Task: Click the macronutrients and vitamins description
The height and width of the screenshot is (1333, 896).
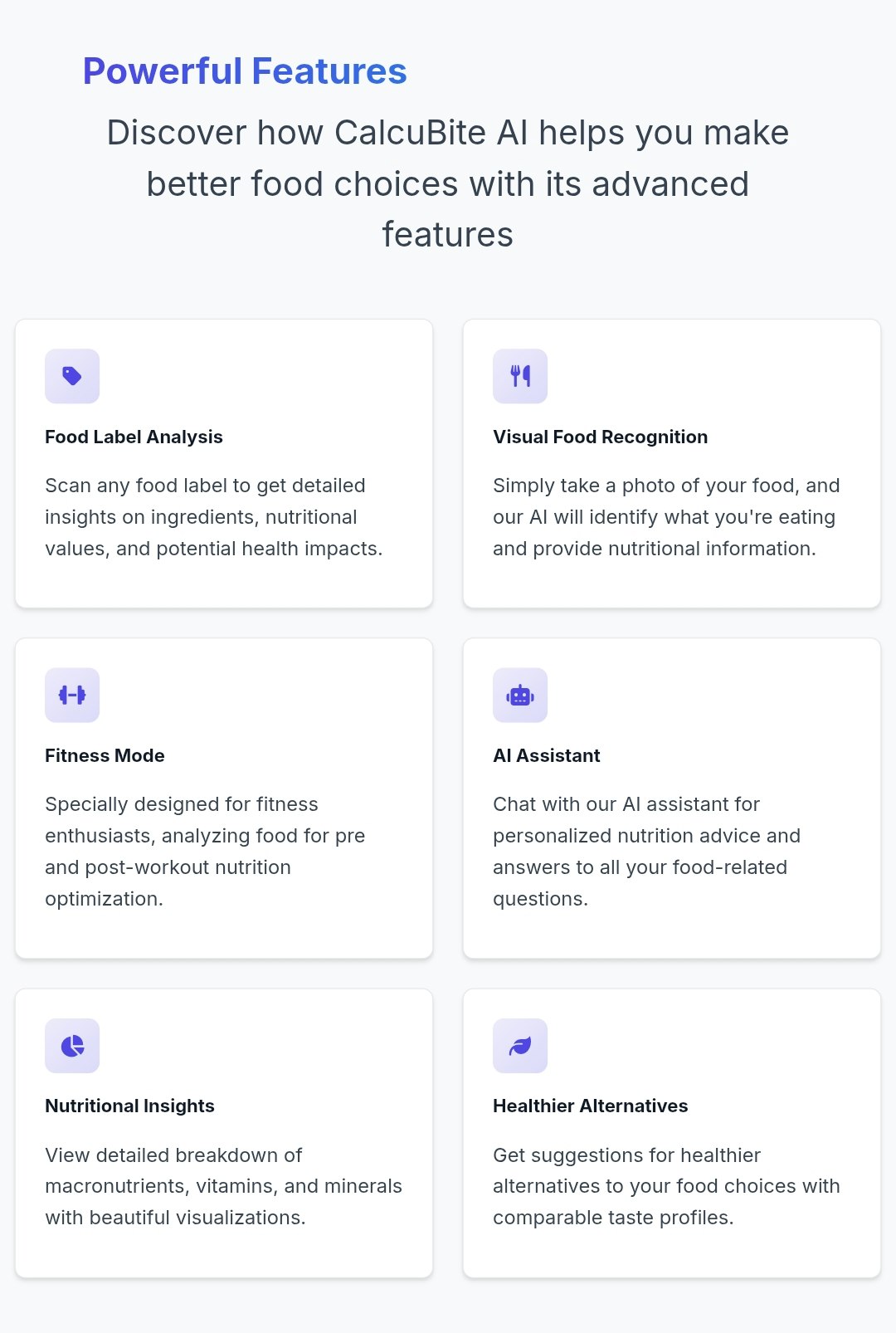Action: click(223, 1186)
